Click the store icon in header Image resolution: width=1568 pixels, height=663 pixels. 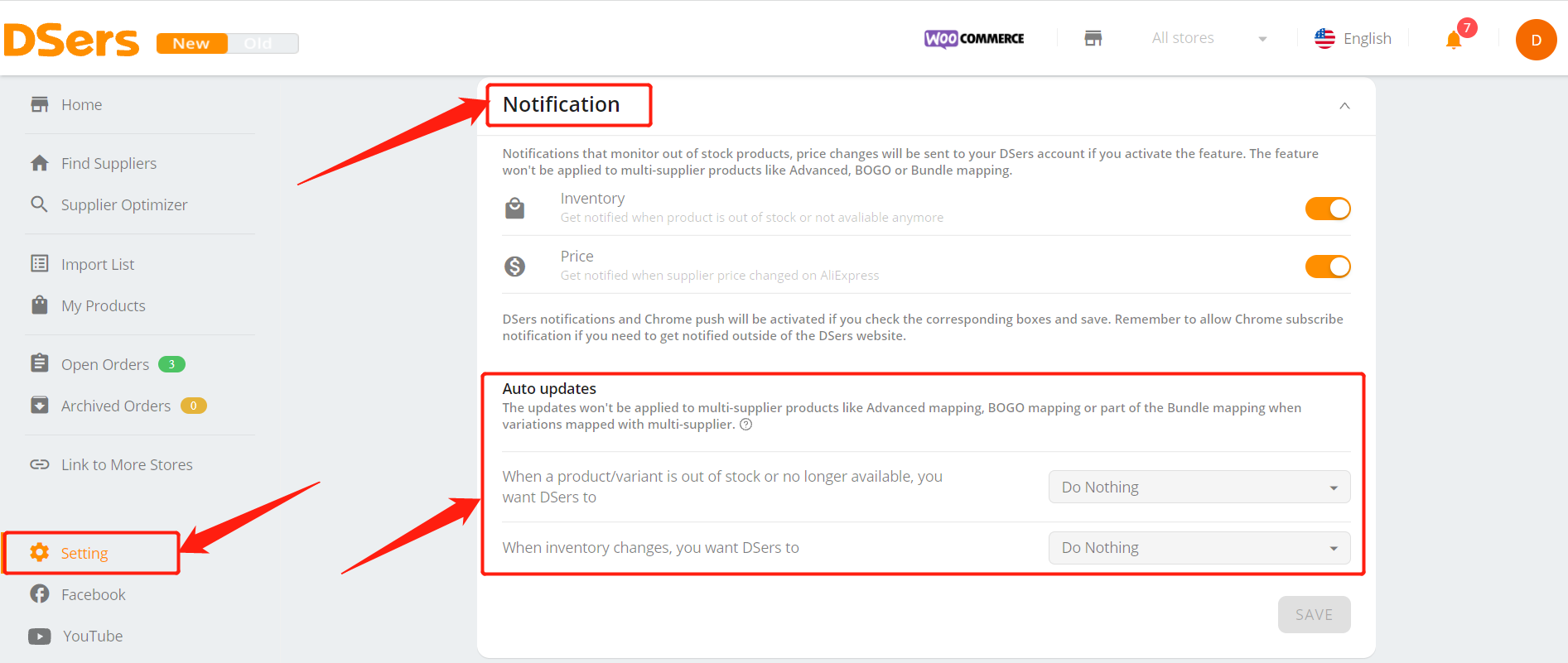pyautogui.click(x=1093, y=38)
